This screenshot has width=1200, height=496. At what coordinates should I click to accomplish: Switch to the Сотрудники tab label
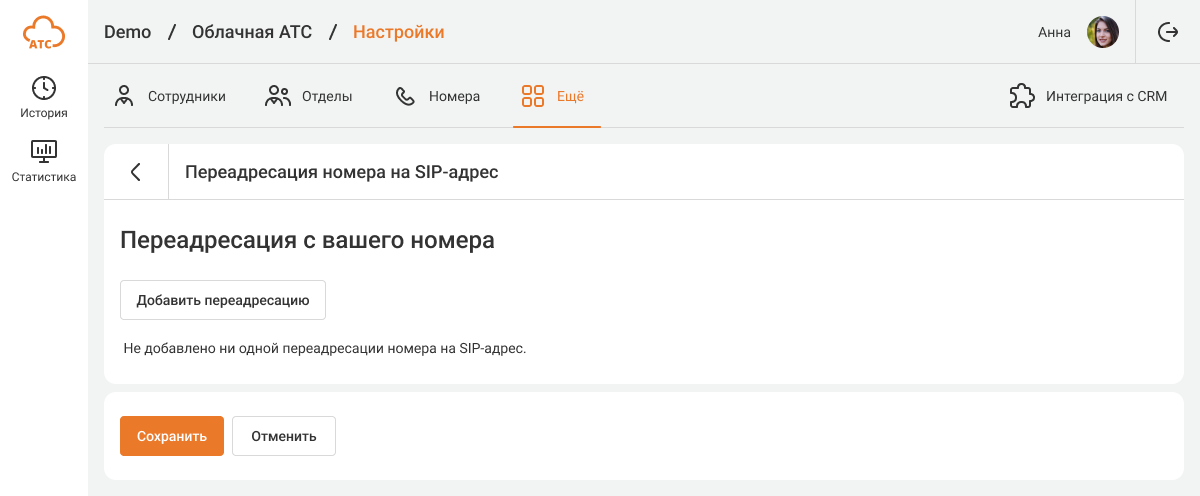(187, 97)
